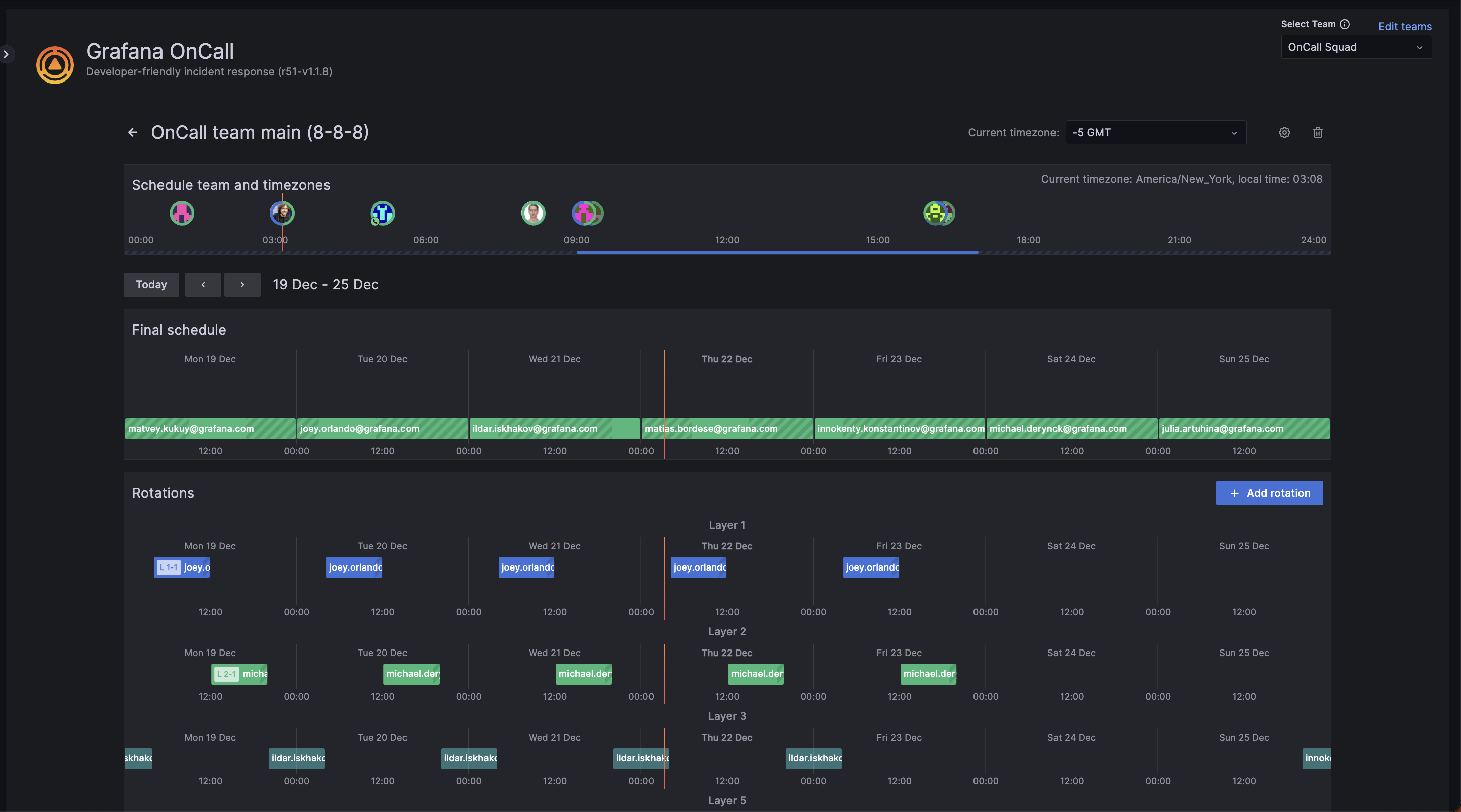Open the -5 GMT timezone dropdown
This screenshot has width=1461, height=812.
click(1155, 133)
